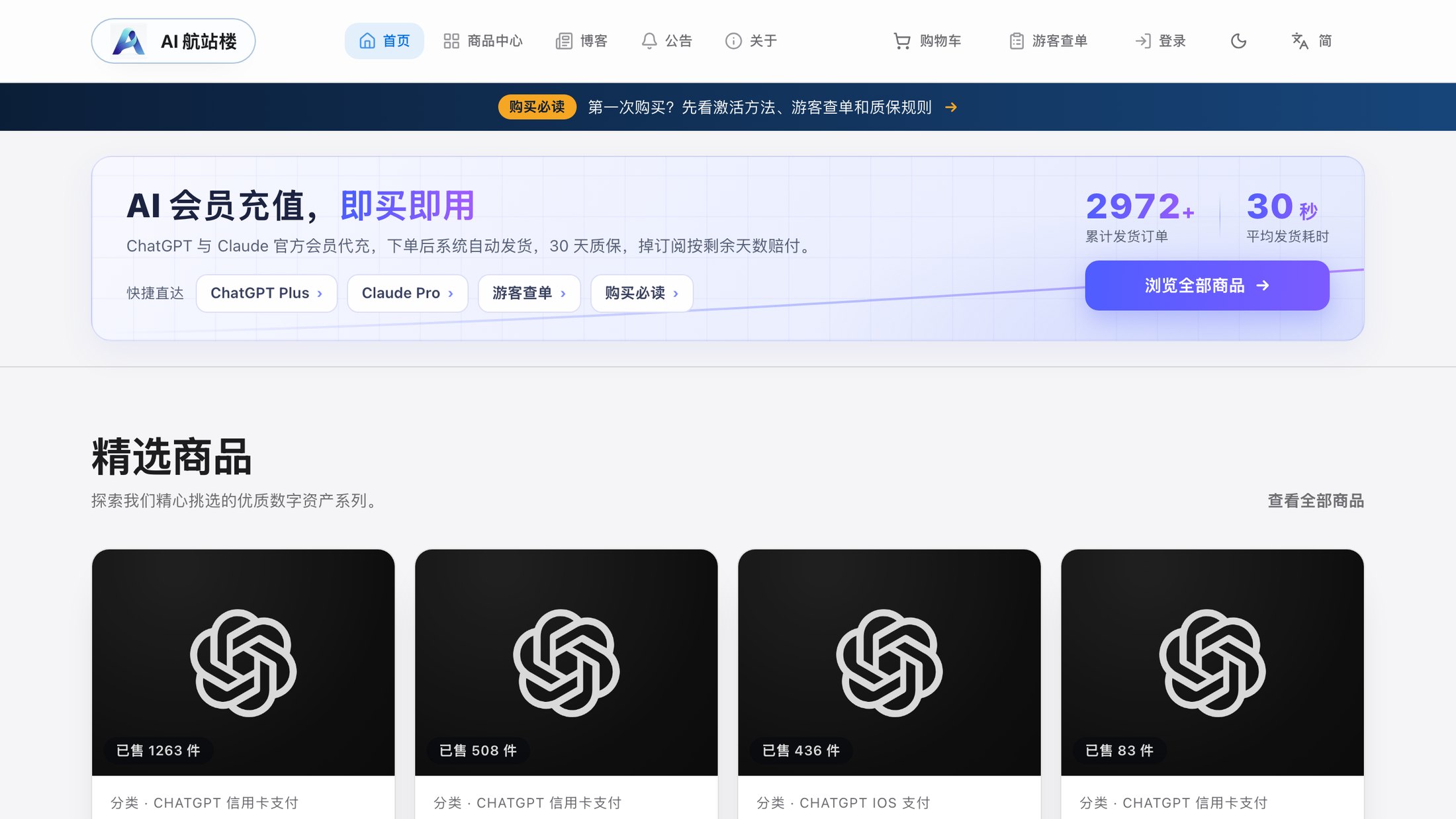Click the info circle icon beside 关于
The width and height of the screenshot is (1456, 819).
733,41
